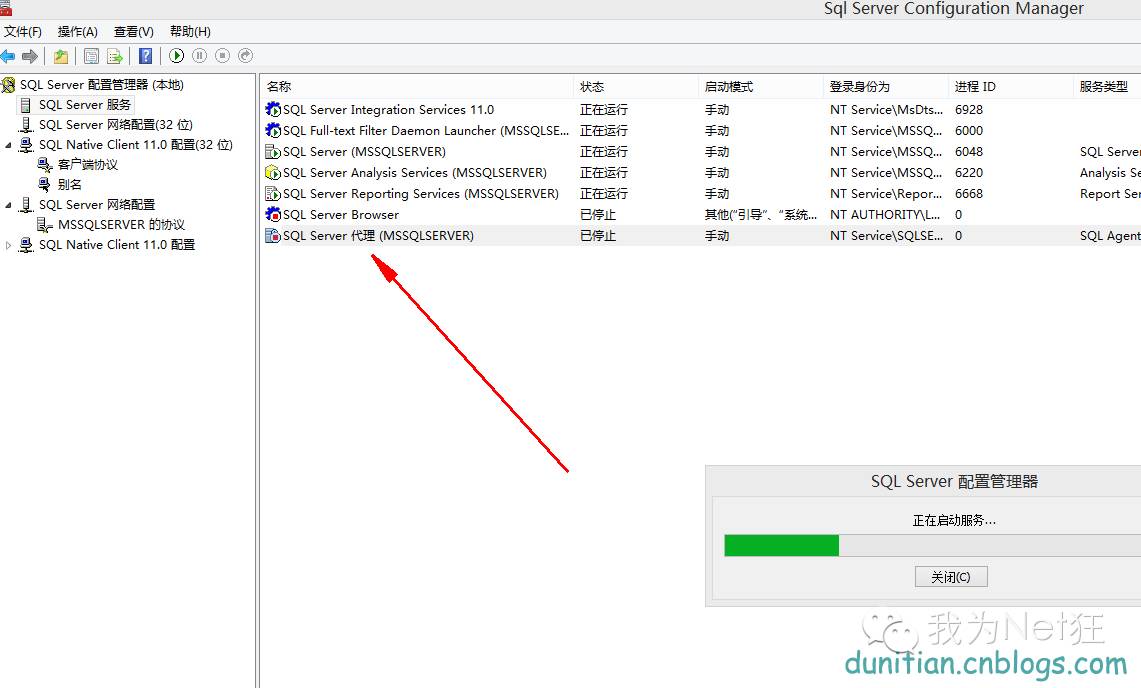
Task: Select 别名 in the tree
Action: coord(70,184)
